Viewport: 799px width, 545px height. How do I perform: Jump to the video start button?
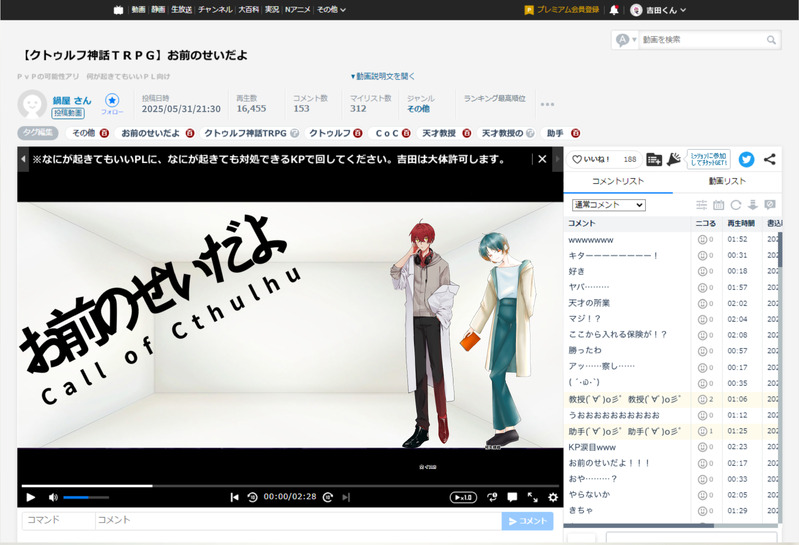234,497
